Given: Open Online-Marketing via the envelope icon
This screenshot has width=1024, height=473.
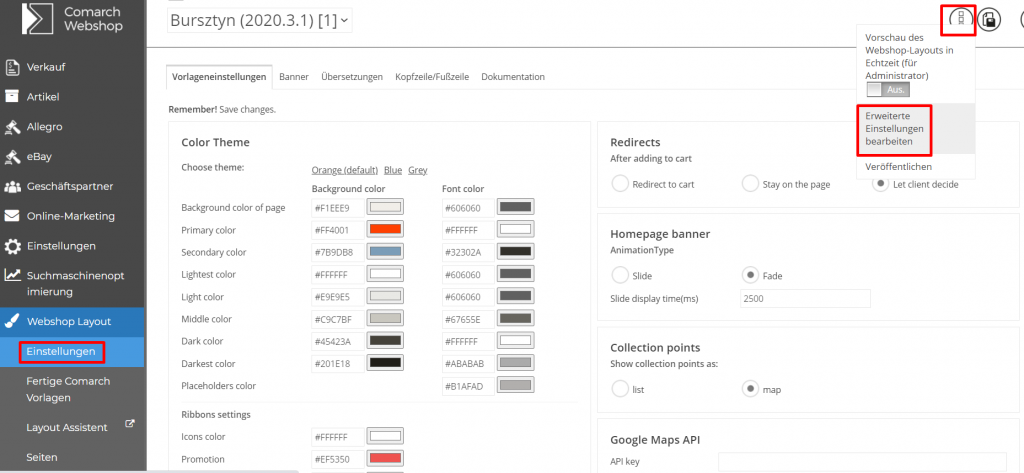Looking at the screenshot, I should coord(12,216).
